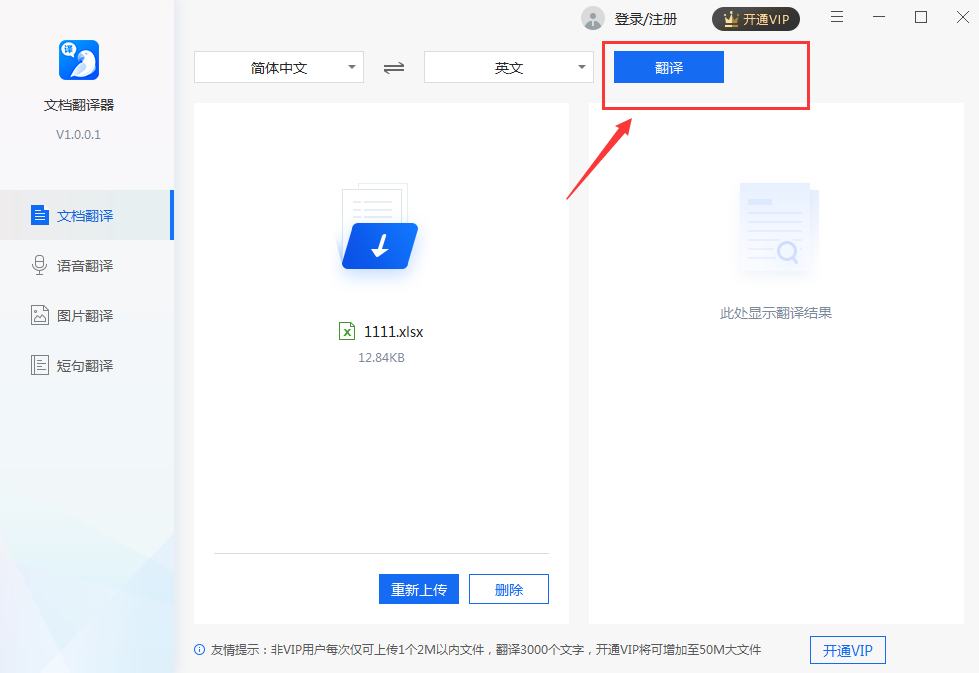Click the blue 翻译 translate button
This screenshot has width=979, height=673.
pos(667,66)
